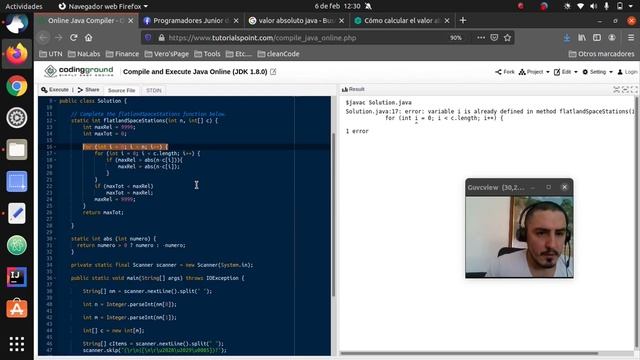The width and height of the screenshot is (640, 360).
Task: Open tracking protection shield icon
Action: coord(148,38)
